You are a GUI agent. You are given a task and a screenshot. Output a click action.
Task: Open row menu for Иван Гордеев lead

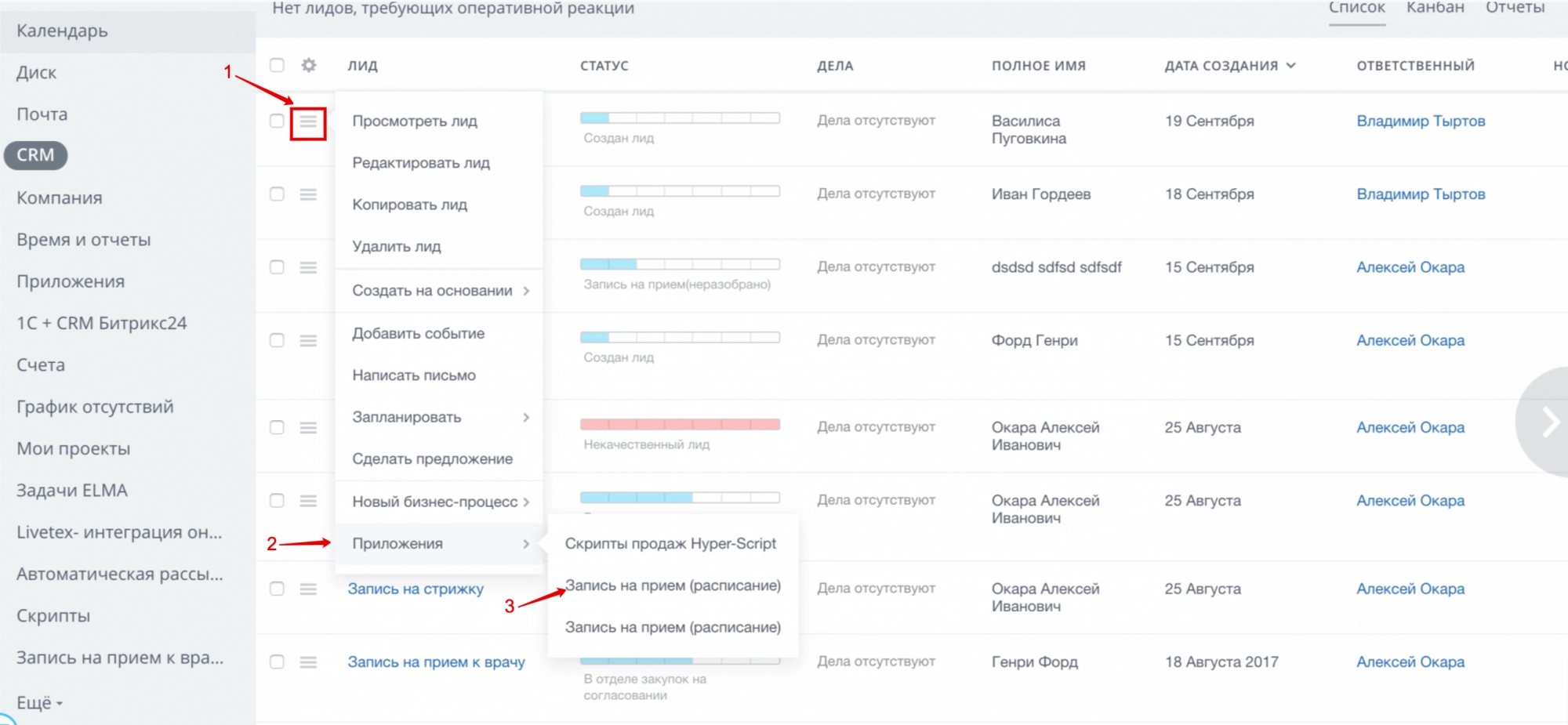tap(308, 194)
